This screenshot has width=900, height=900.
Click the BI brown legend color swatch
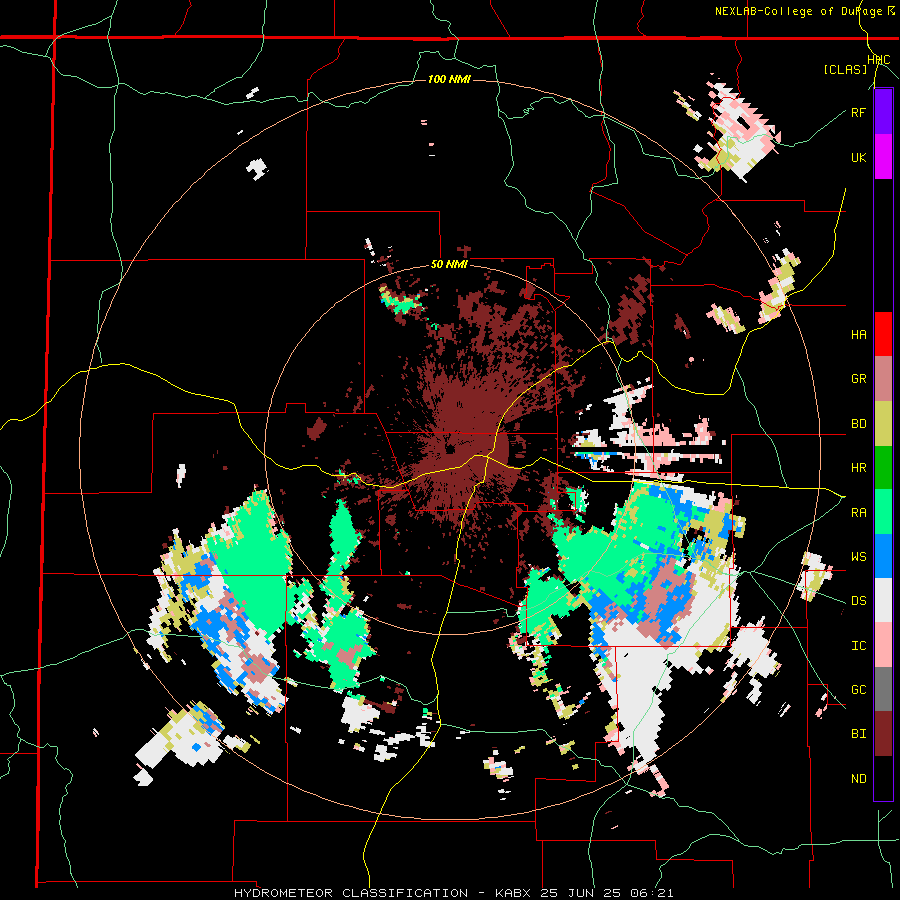[x=883, y=734]
